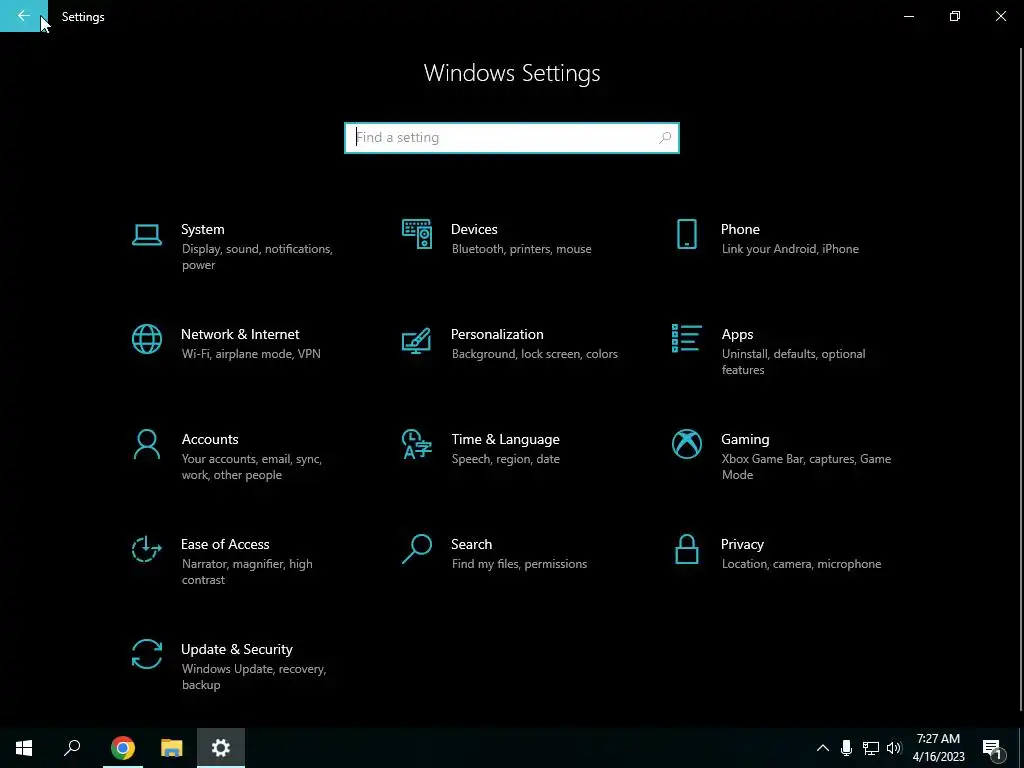
Task: Select the Ease of Access title
Action: 225,544
